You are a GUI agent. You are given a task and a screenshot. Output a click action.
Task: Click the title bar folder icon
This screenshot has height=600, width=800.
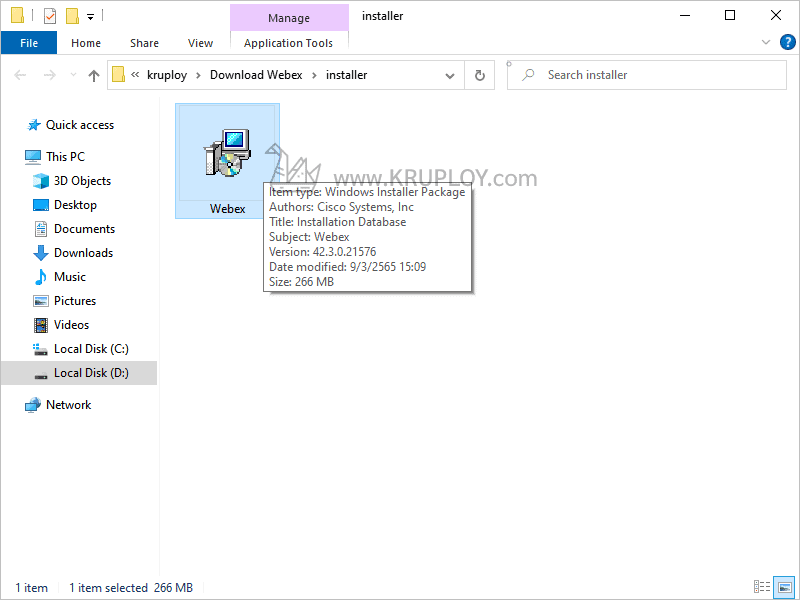tap(17, 15)
